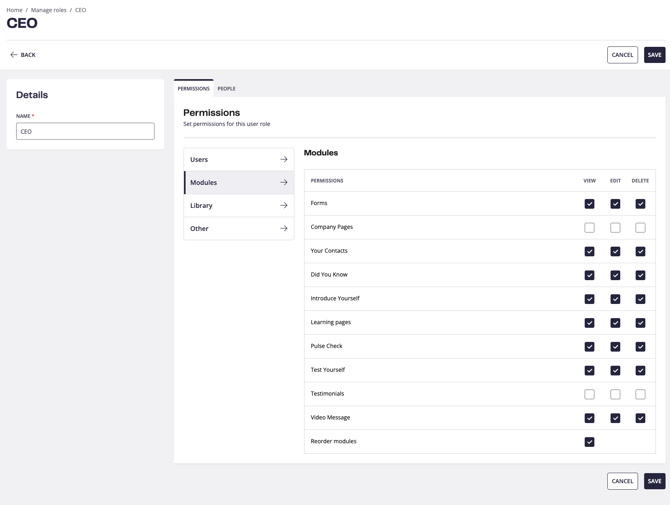Uncheck the Reorder modules checkbox
This screenshot has width=670, height=505.
click(x=589, y=442)
